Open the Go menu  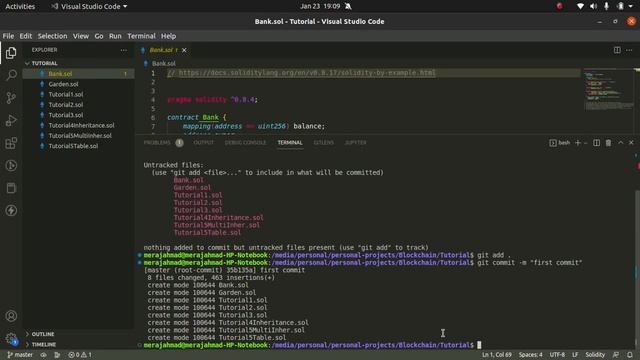pos(99,36)
